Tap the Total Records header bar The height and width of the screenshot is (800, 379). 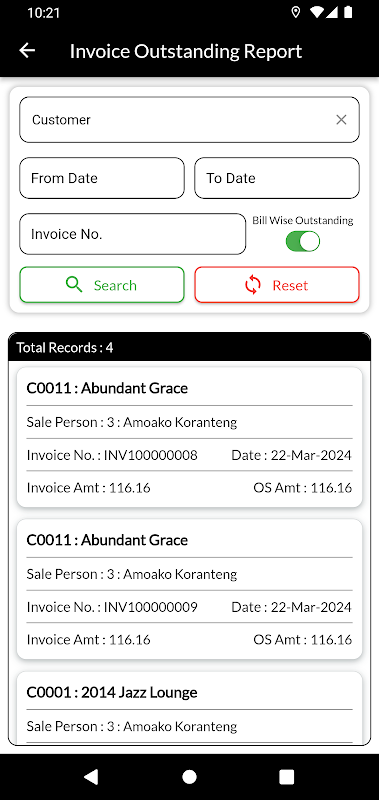[189, 347]
